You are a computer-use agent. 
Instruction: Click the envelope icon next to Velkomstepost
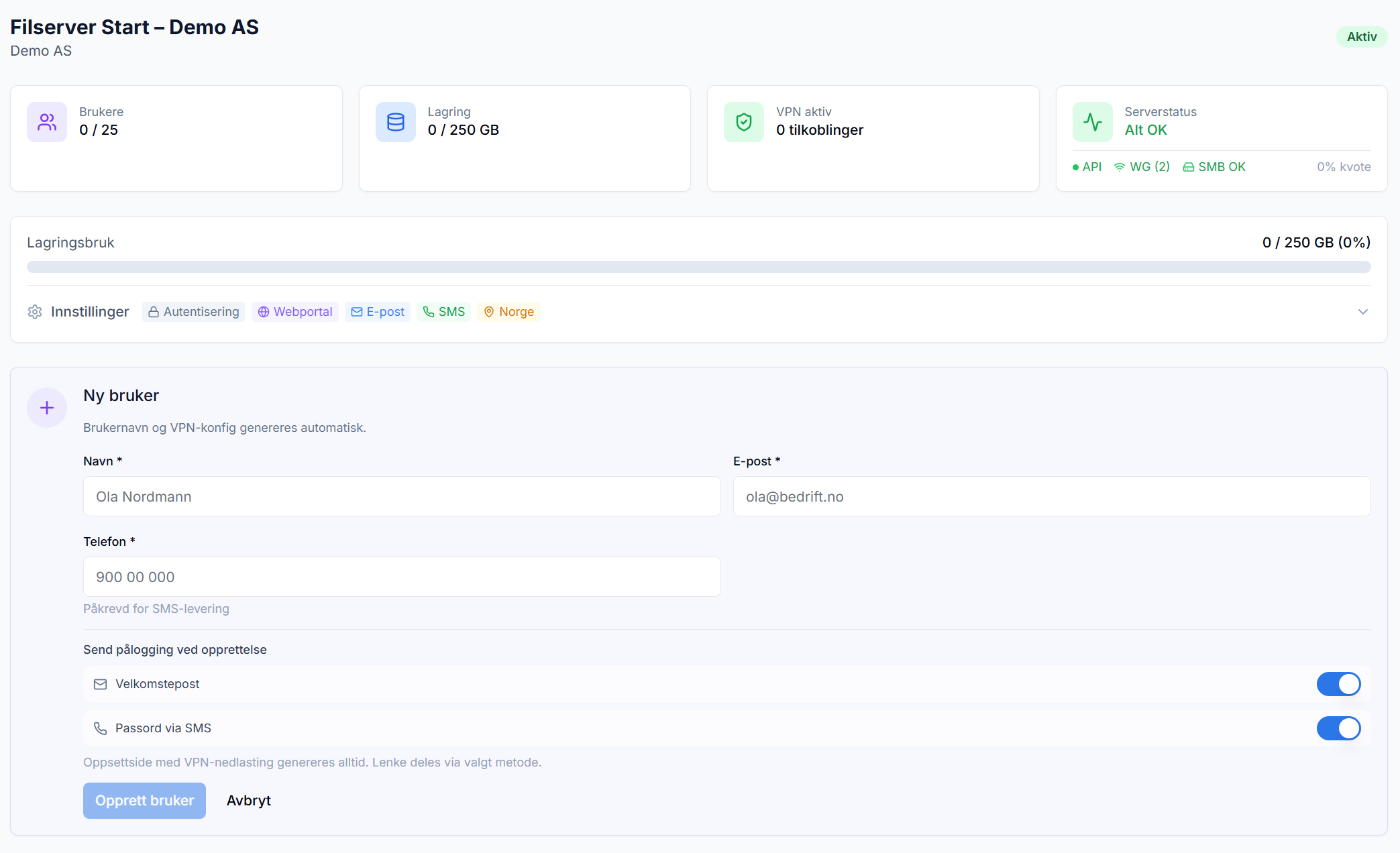101,684
